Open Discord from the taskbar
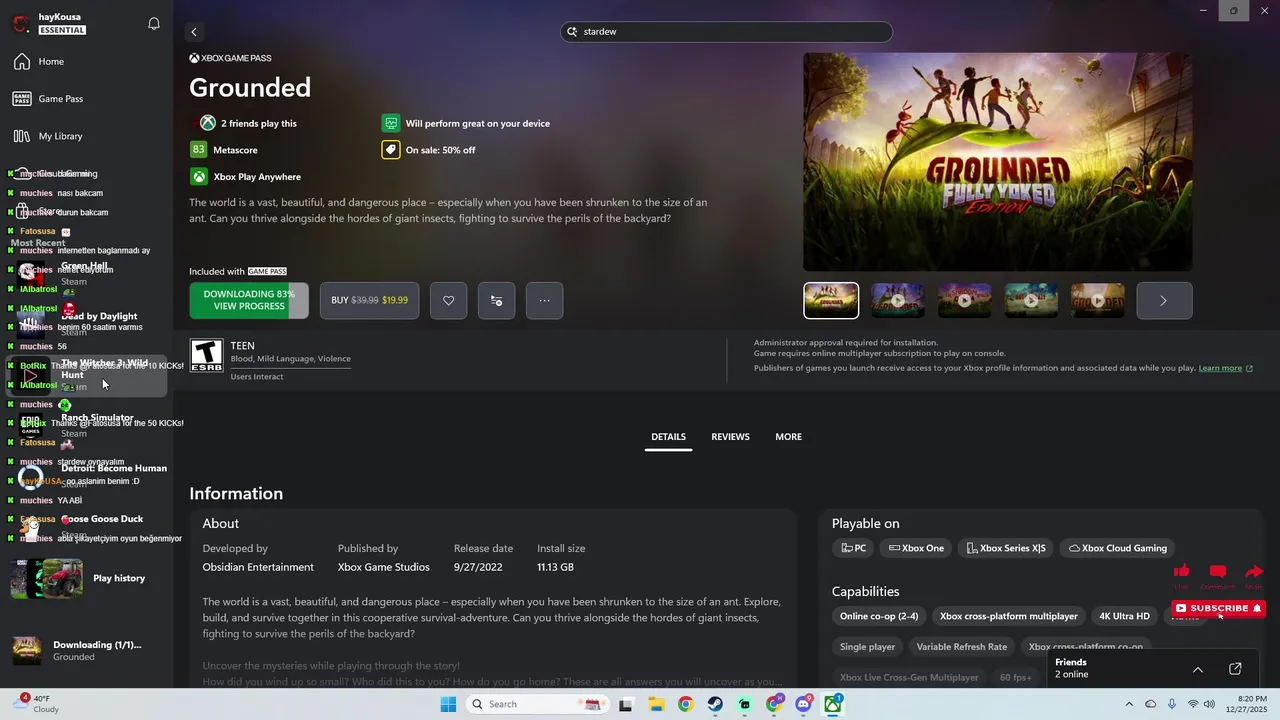The image size is (1280, 720). (x=803, y=704)
